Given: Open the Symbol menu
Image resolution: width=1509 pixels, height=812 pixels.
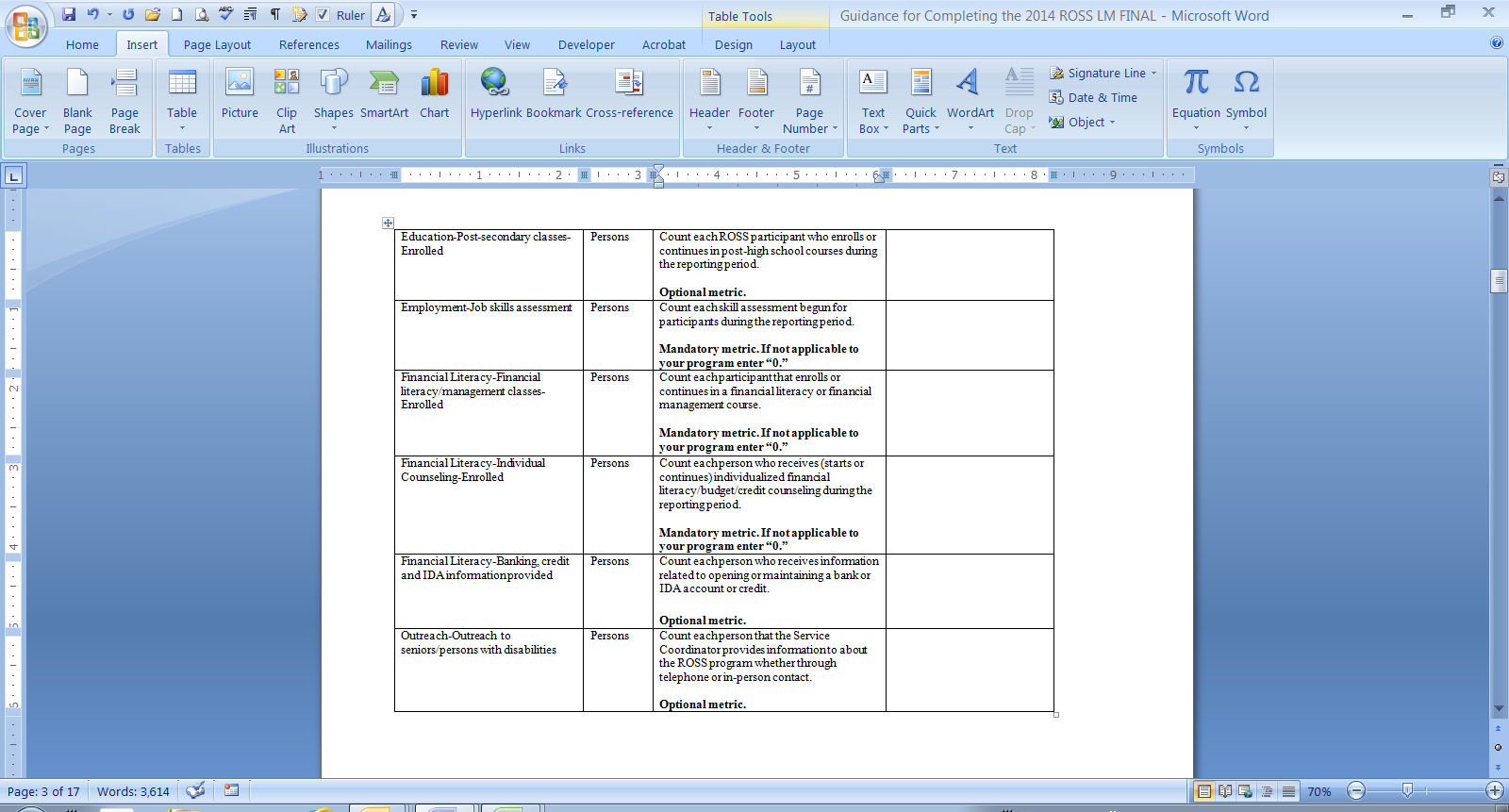Looking at the screenshot, I should [1246, 101].
